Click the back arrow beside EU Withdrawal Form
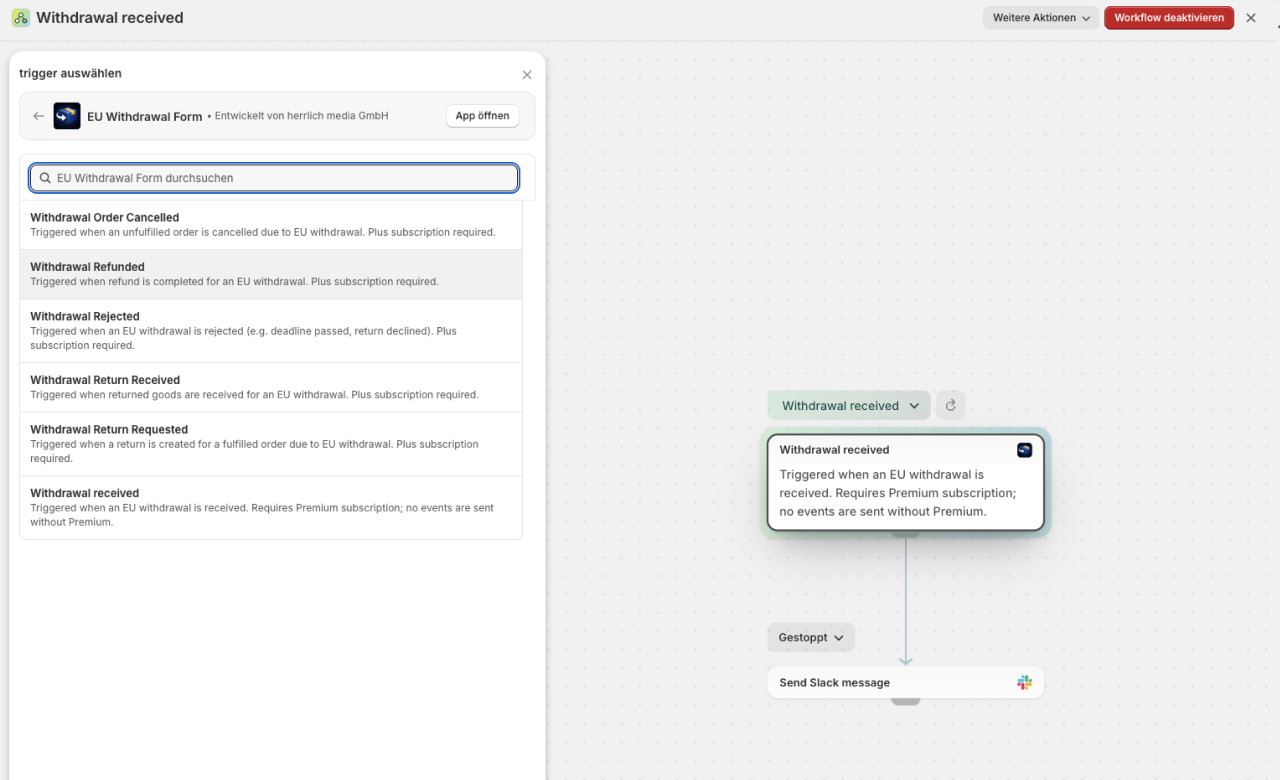Viewport: 1280px width, 780px height. click(x=39, y=116)
